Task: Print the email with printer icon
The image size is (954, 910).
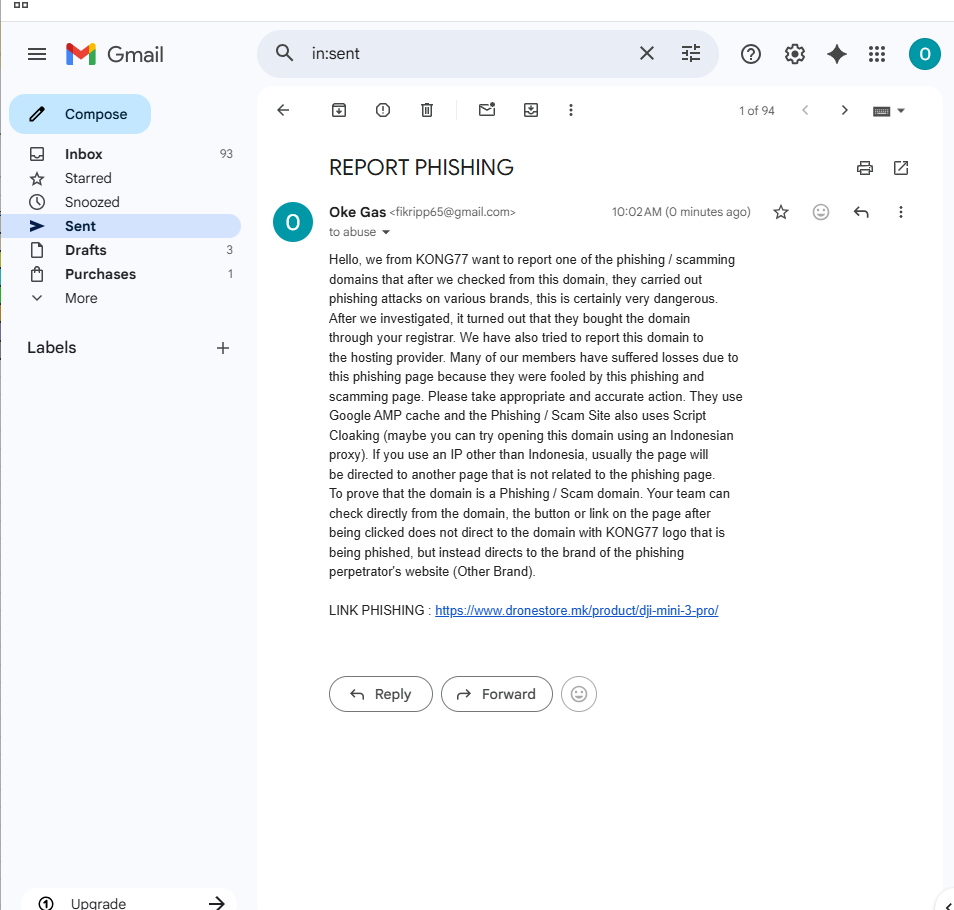Action: click(865, 168)
